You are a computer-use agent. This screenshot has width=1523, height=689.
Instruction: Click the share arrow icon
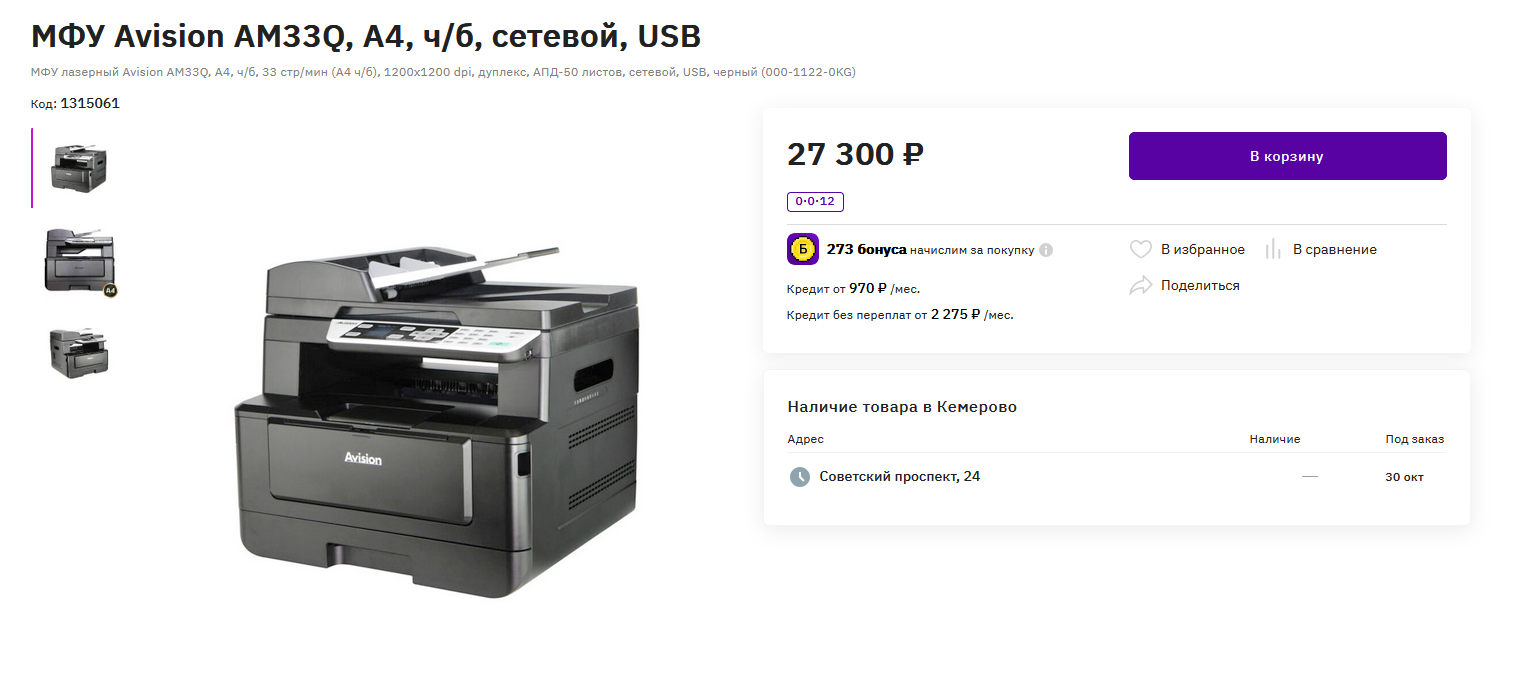point(1141,285)
